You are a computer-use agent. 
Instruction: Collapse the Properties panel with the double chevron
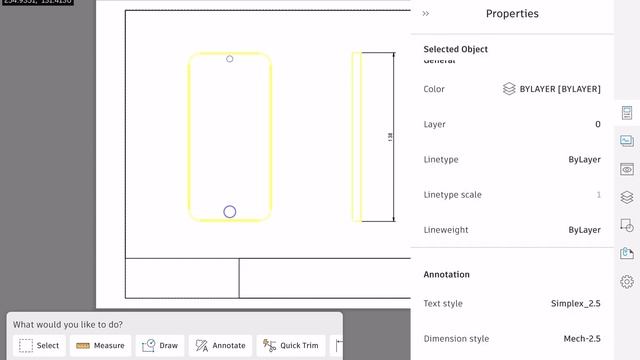coord(426,13)
